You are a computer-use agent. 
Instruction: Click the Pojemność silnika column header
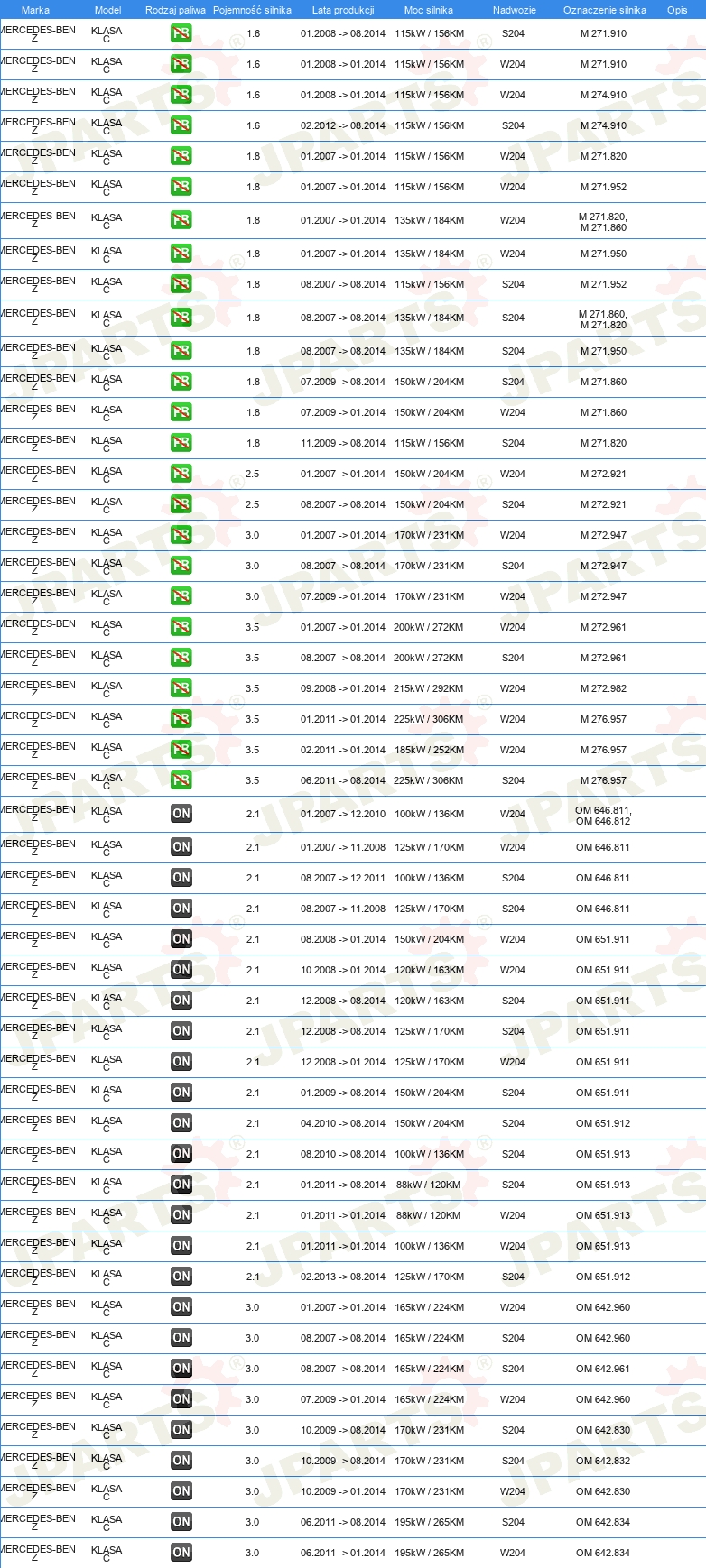coord(252,10)
